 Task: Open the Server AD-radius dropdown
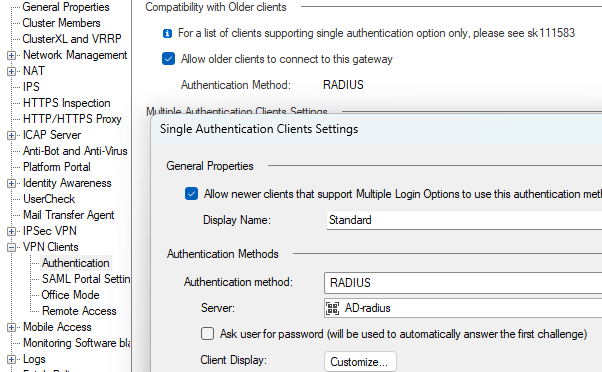click(x=463, y=308)
